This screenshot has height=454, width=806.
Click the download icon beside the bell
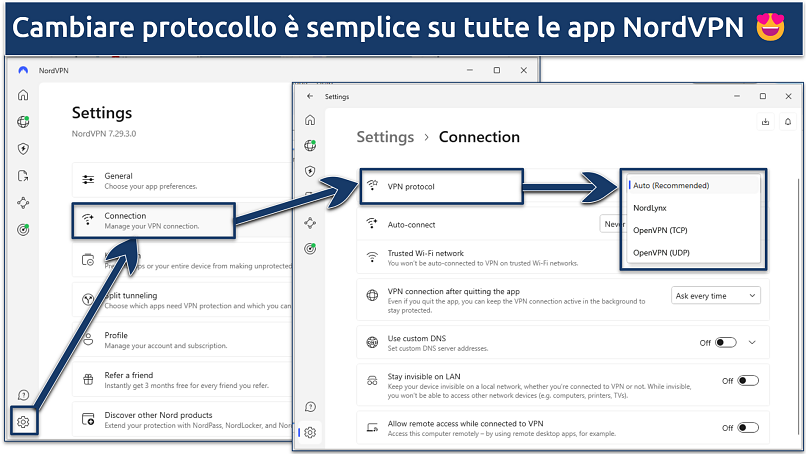(765, 122)
